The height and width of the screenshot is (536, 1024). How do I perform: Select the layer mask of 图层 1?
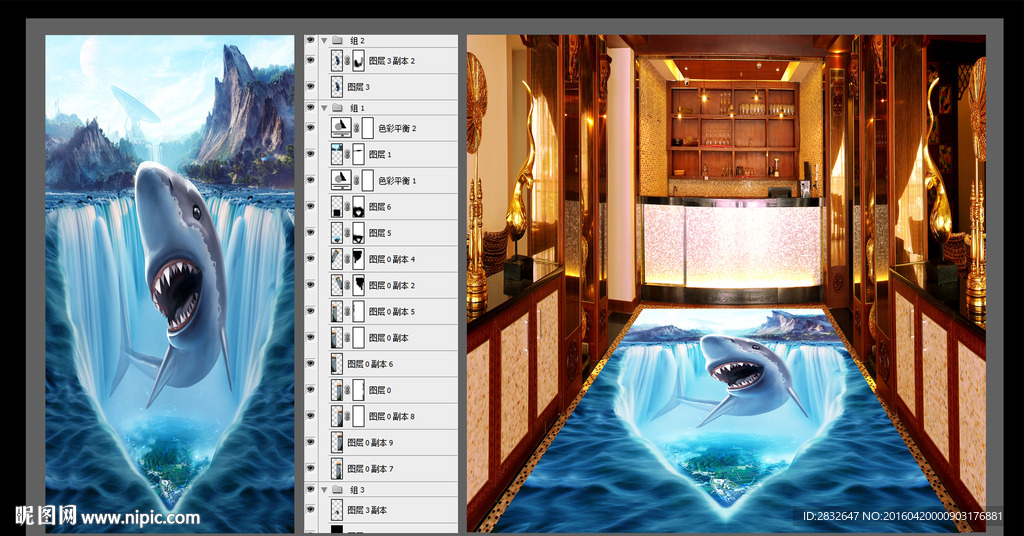[x=359, y=154]
